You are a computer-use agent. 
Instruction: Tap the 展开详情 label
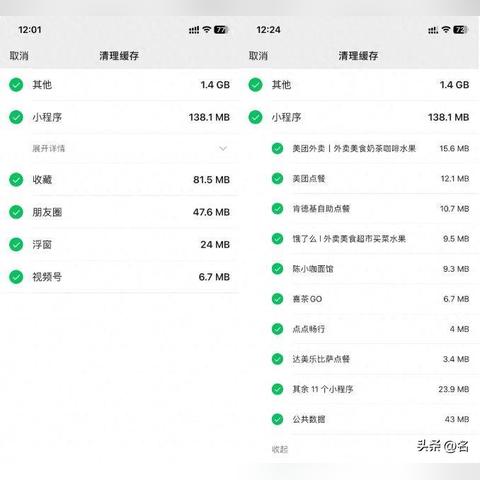[x=49, y=148]
